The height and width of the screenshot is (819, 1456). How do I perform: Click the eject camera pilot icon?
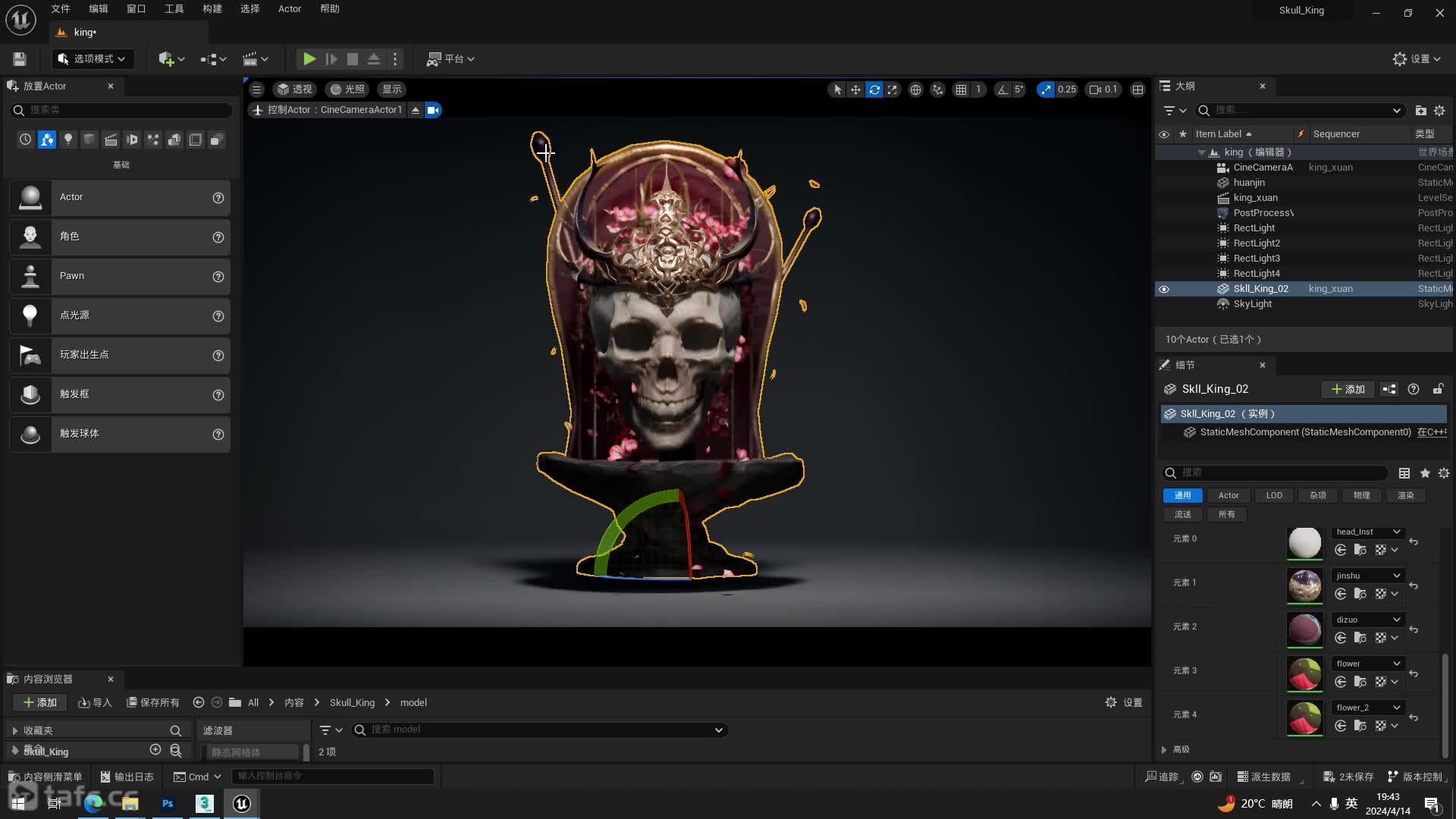416,110
